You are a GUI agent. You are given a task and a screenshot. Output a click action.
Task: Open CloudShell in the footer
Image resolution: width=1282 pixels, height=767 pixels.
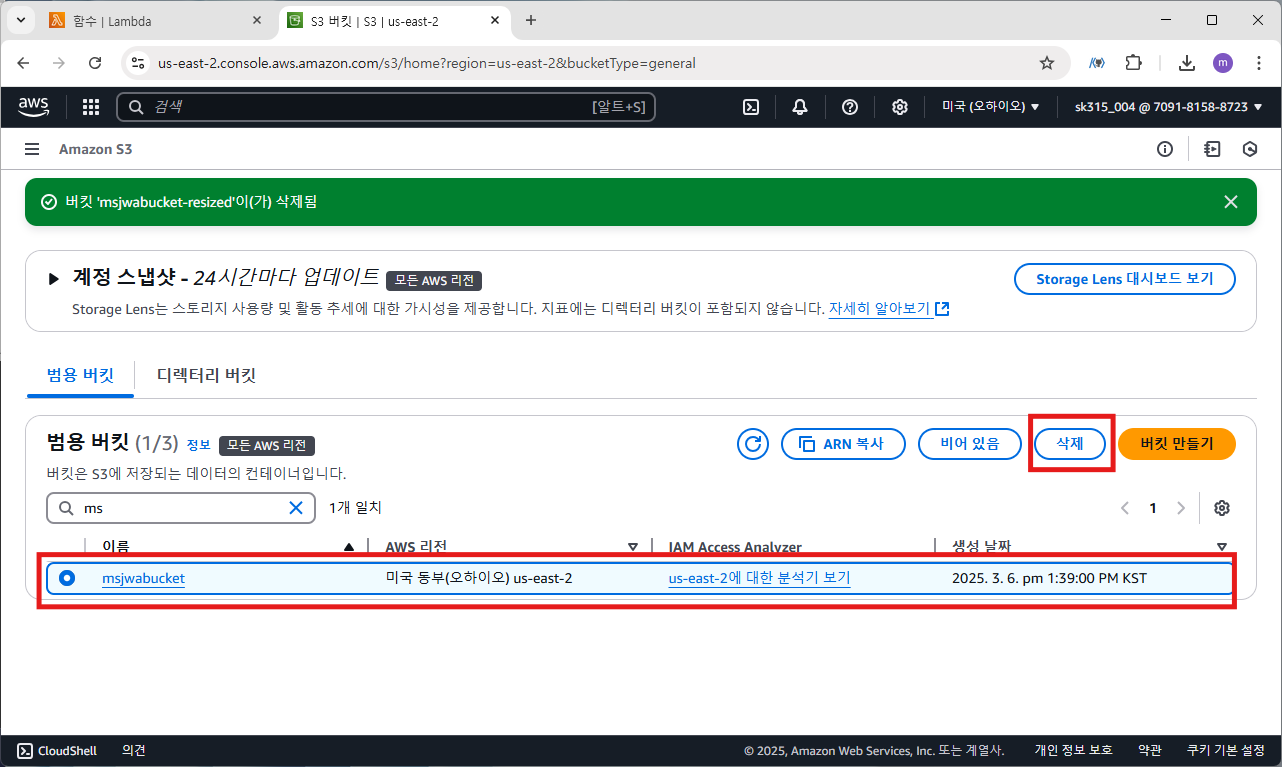click(x=57, y=751)
